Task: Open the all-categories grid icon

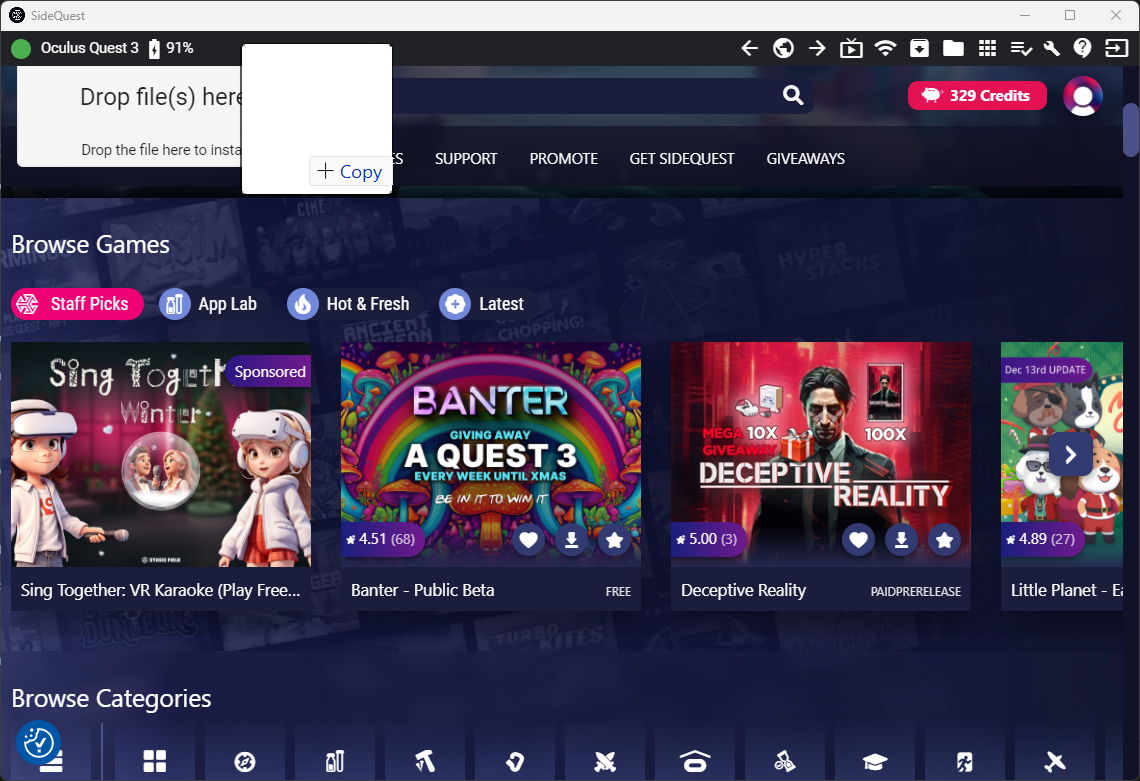Action: point(154,761)
